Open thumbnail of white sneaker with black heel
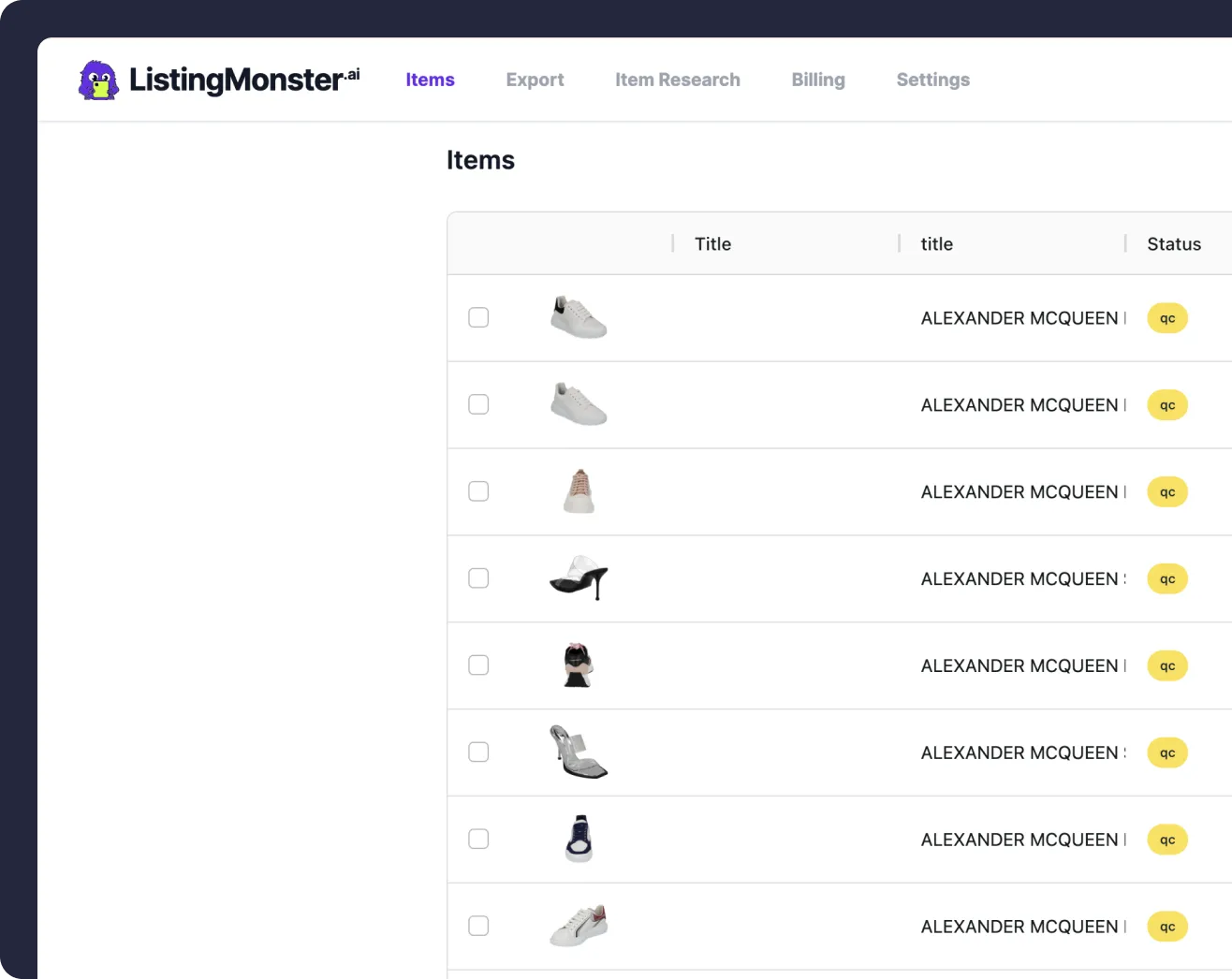Viewport: 1232px width, 979px height. (579, 317)
